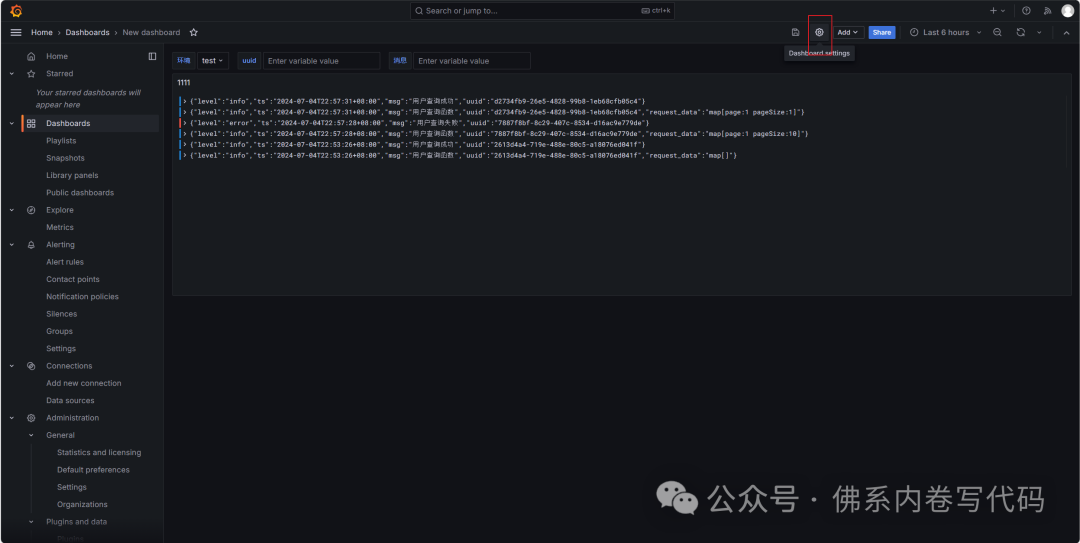
Task: Open Statistics and licensing
Action: click(99, 453)
